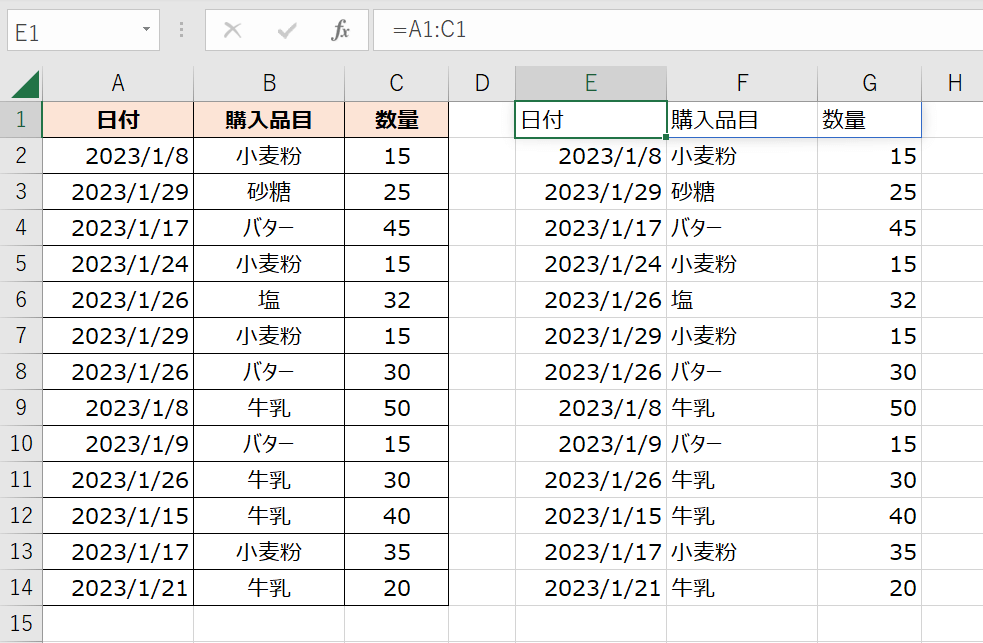Select column B header

(269, 84)
